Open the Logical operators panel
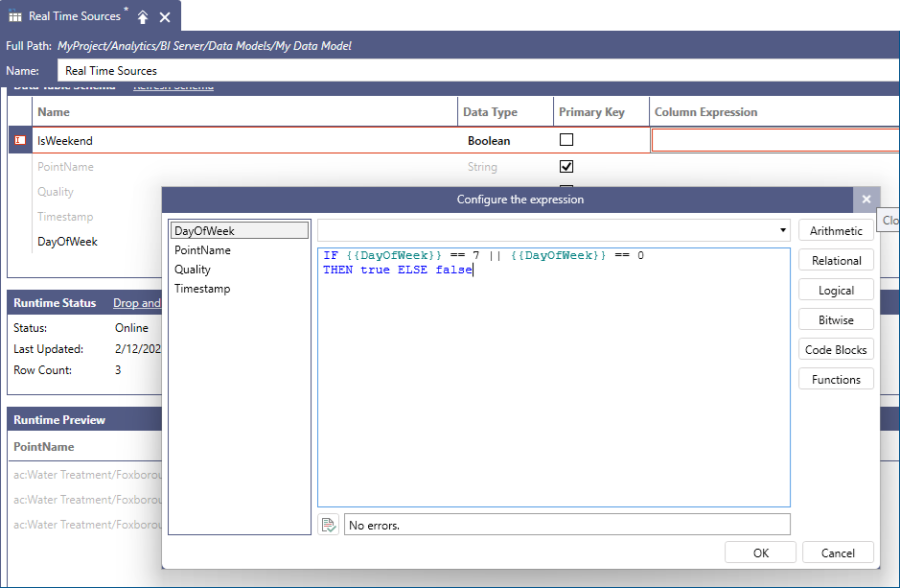900x588 pixels. 836,290
